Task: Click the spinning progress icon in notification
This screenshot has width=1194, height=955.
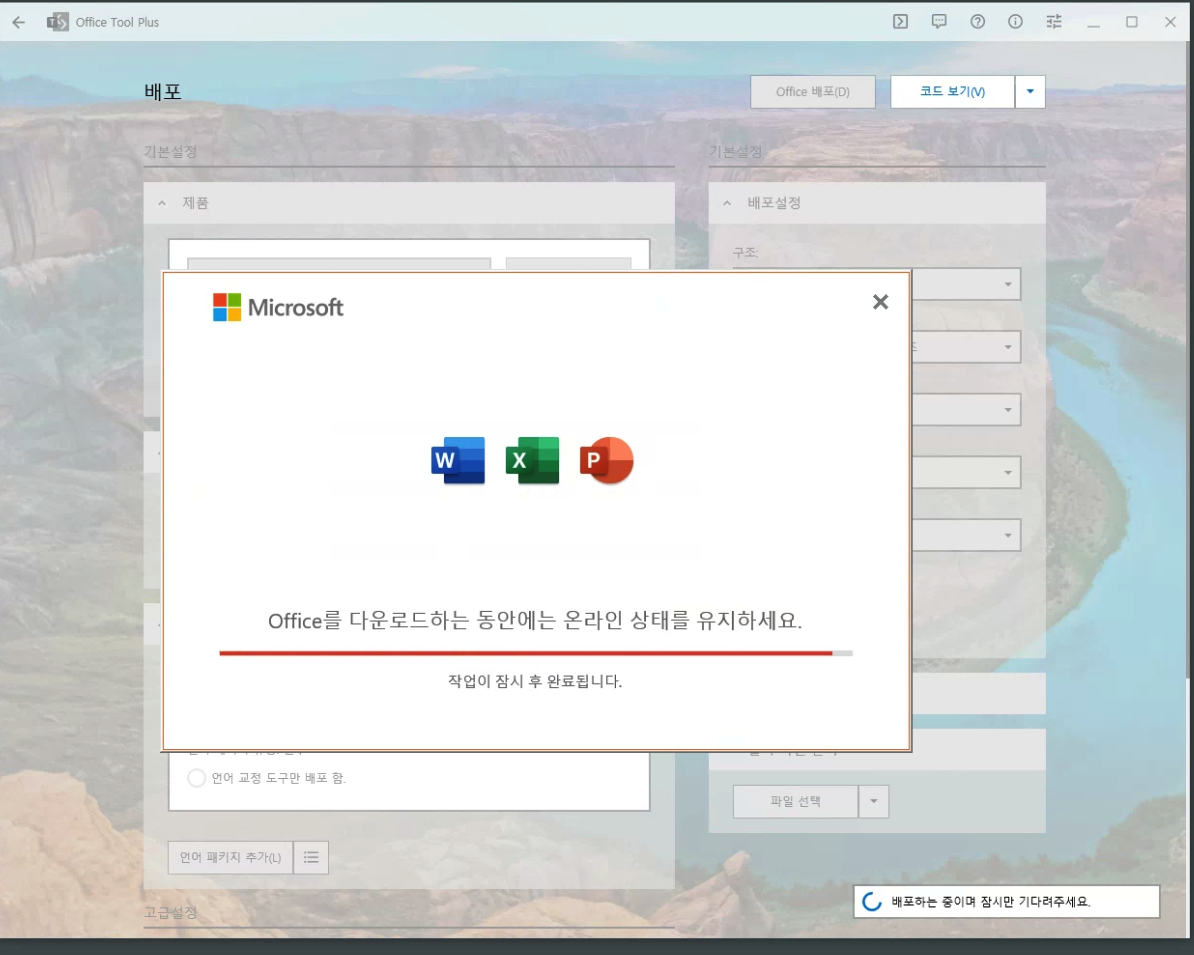Action: pyautogui.click(x=872, y=902)
